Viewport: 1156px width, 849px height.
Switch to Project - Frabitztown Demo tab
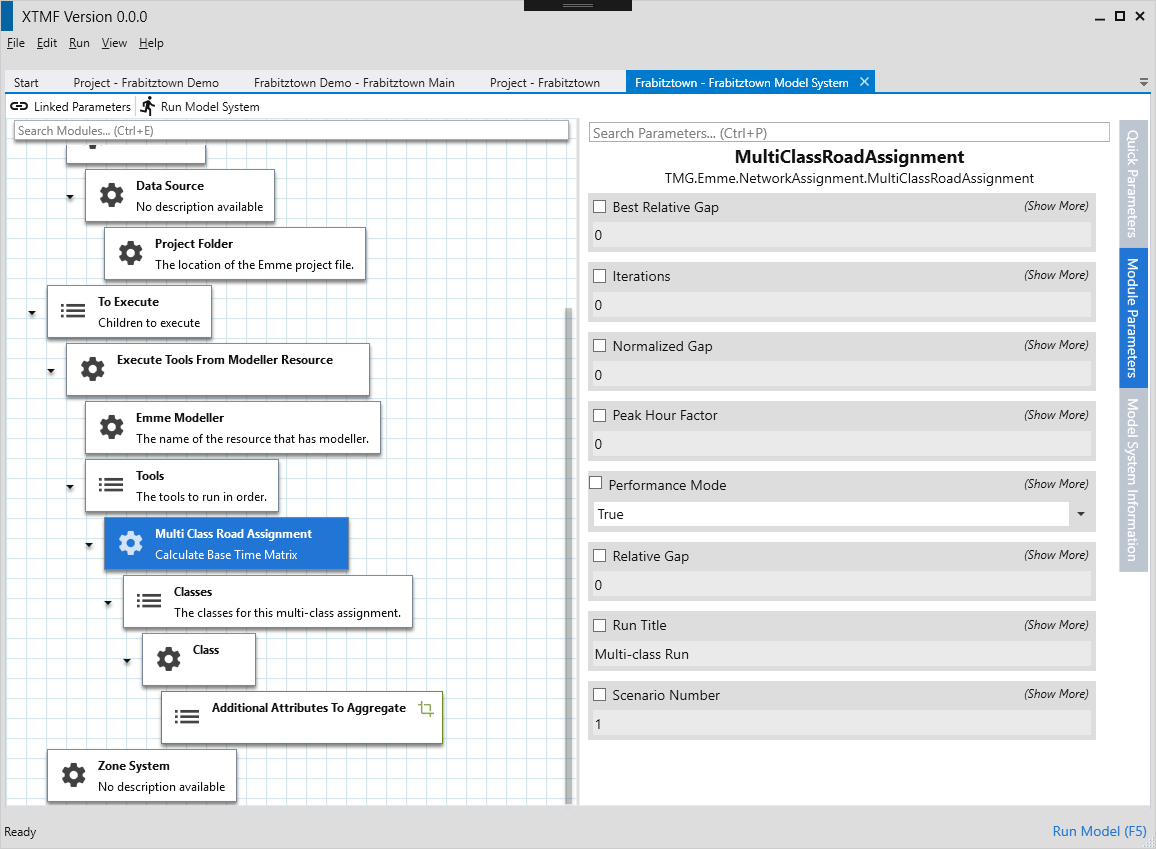pyautogui.click(x=146, y=83)
